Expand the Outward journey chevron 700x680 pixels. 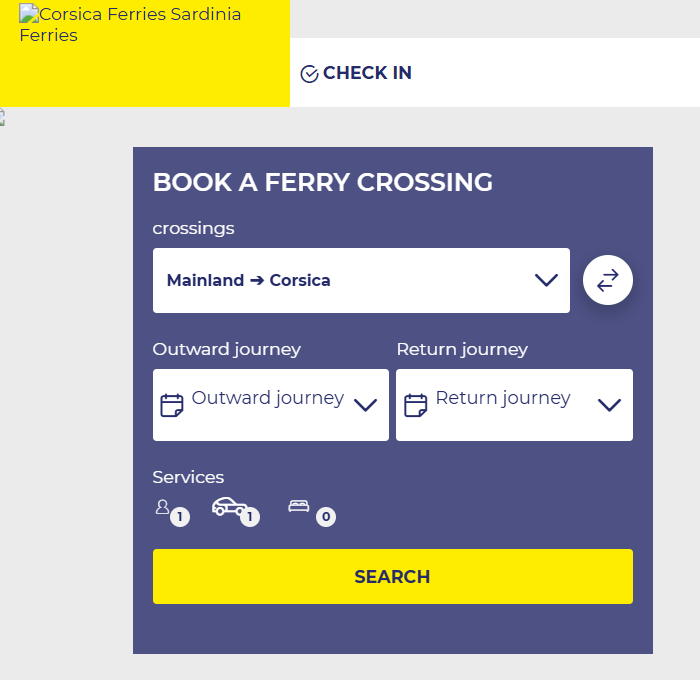pyautogui.click(x=365, y=405)
